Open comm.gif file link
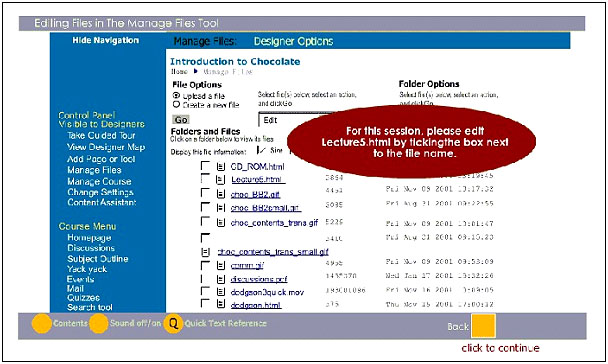The image size is (608, 364). point(247,266)
